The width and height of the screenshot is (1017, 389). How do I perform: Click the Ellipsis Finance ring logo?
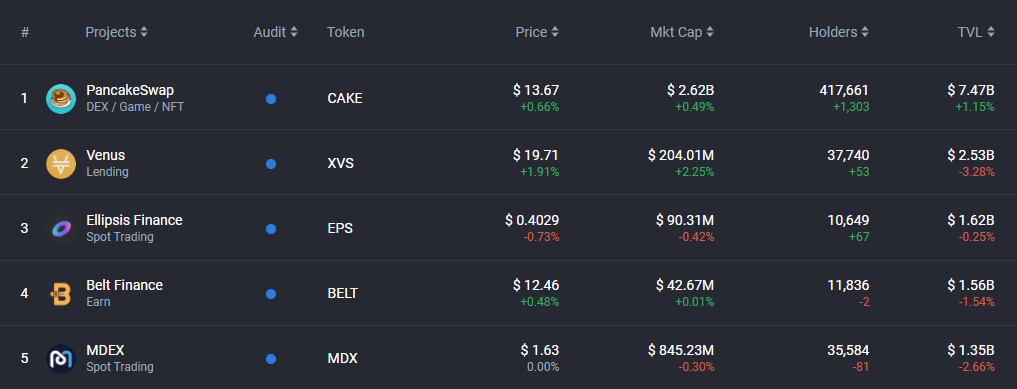[x=61, y=228]
